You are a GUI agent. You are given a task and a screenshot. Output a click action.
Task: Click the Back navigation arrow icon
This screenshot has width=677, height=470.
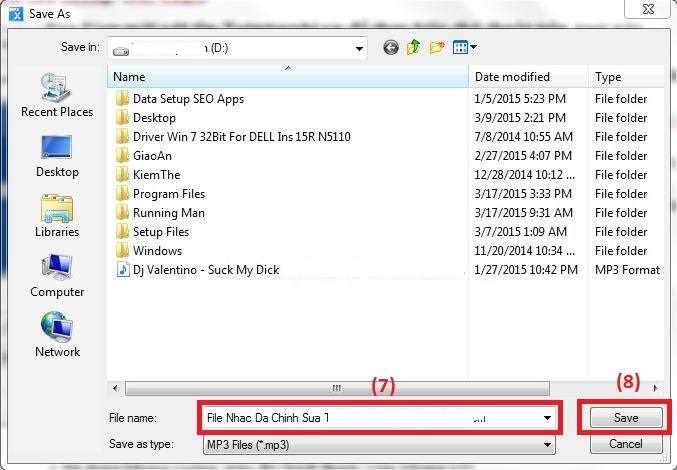click(390, 47)
